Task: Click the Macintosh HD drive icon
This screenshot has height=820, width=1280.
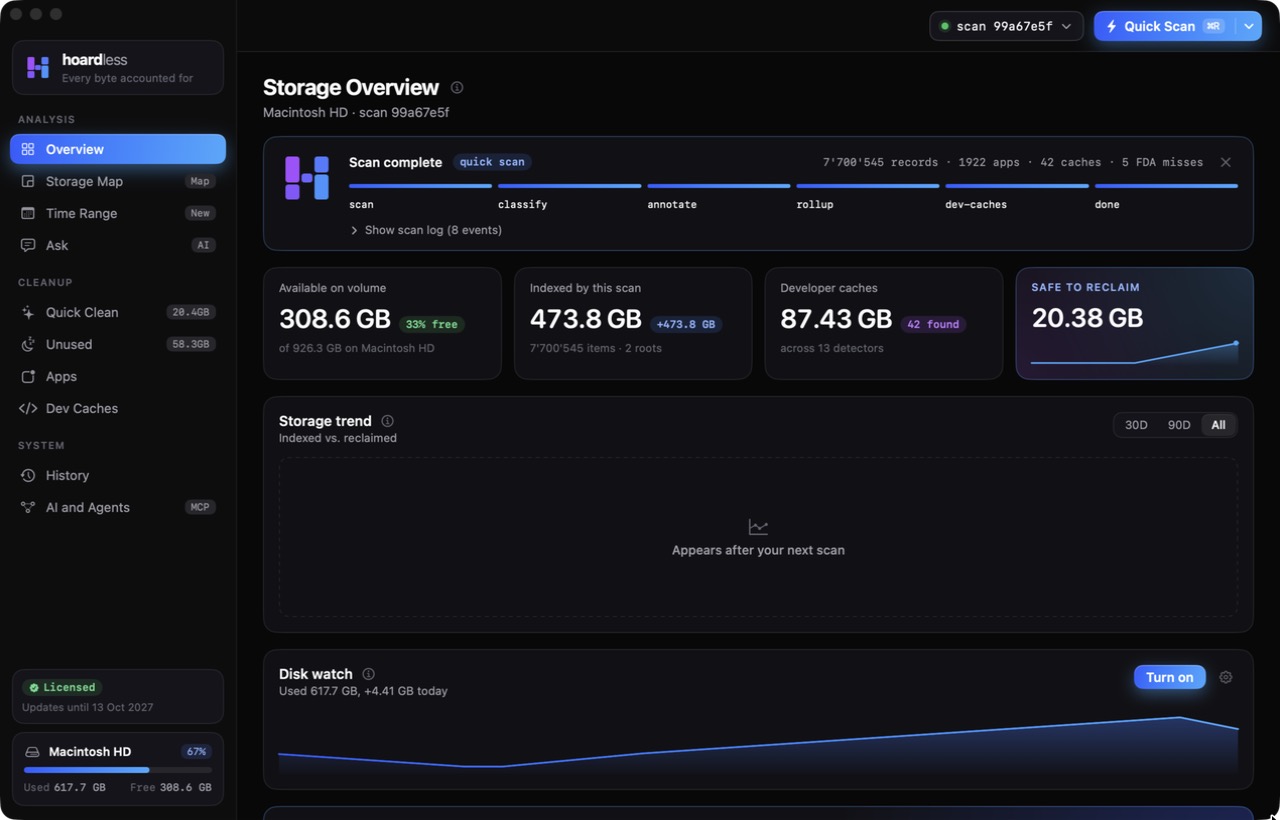Action: (33, 752)
